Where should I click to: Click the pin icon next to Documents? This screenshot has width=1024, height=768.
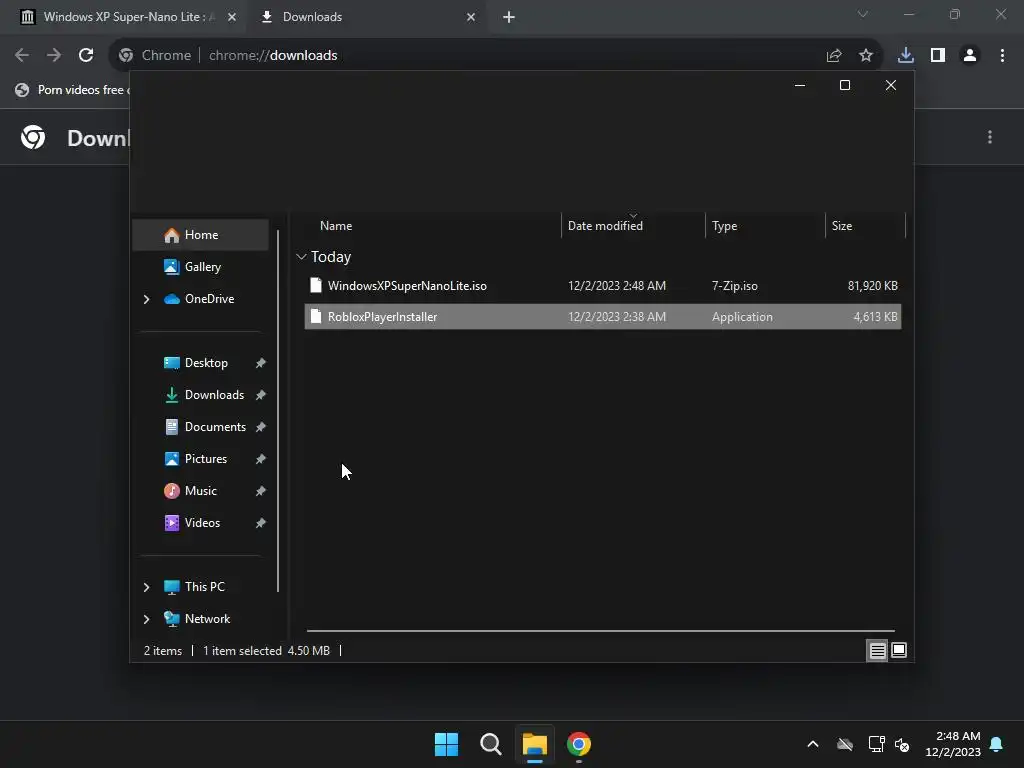tap(261, 427)
